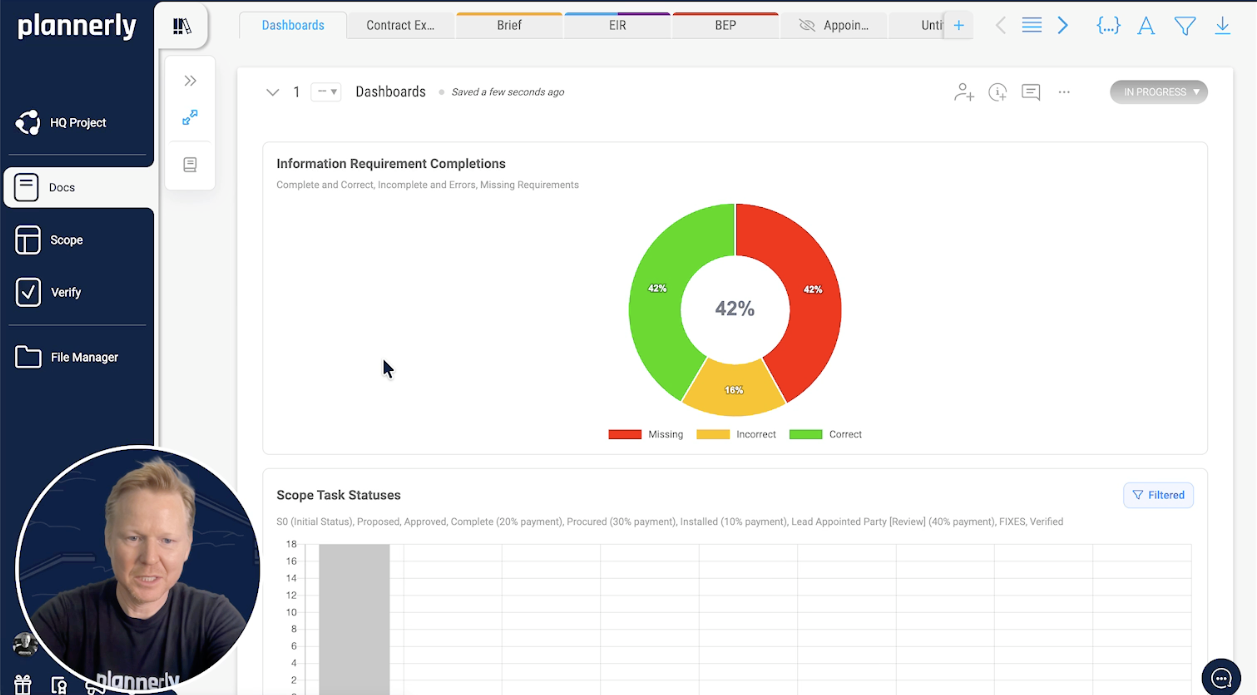1257x695 pixels.
Task: Switch to the Dashboards tab
Action: tap(293, 25)
